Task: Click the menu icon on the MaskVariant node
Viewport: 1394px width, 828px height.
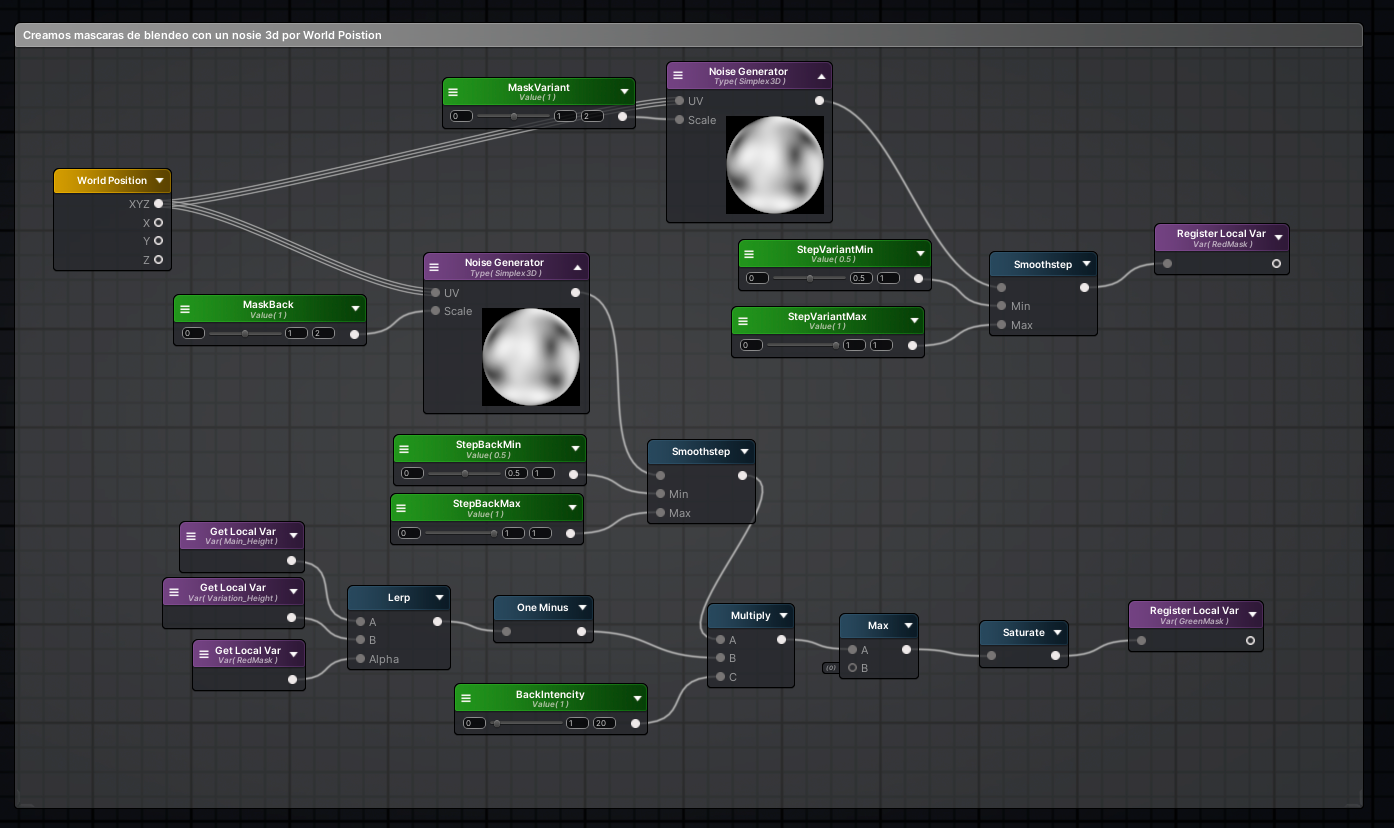Action: [454, 91]
